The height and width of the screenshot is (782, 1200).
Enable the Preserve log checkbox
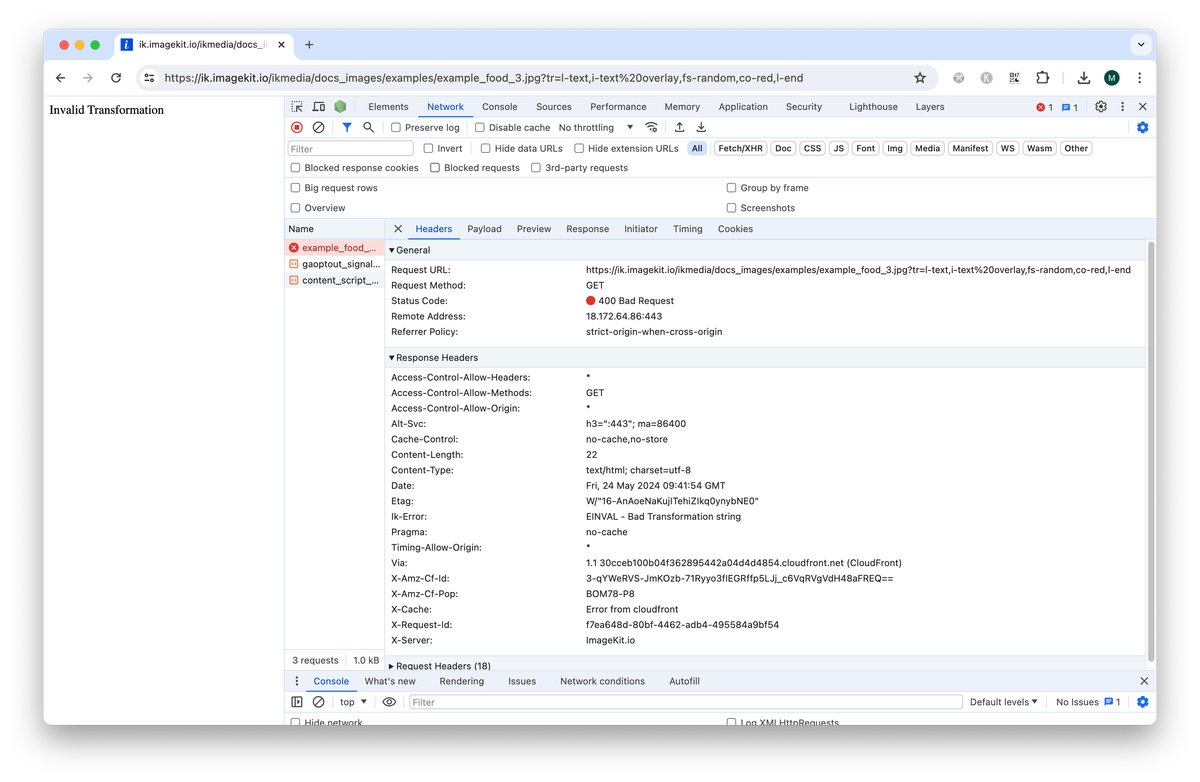396,128
